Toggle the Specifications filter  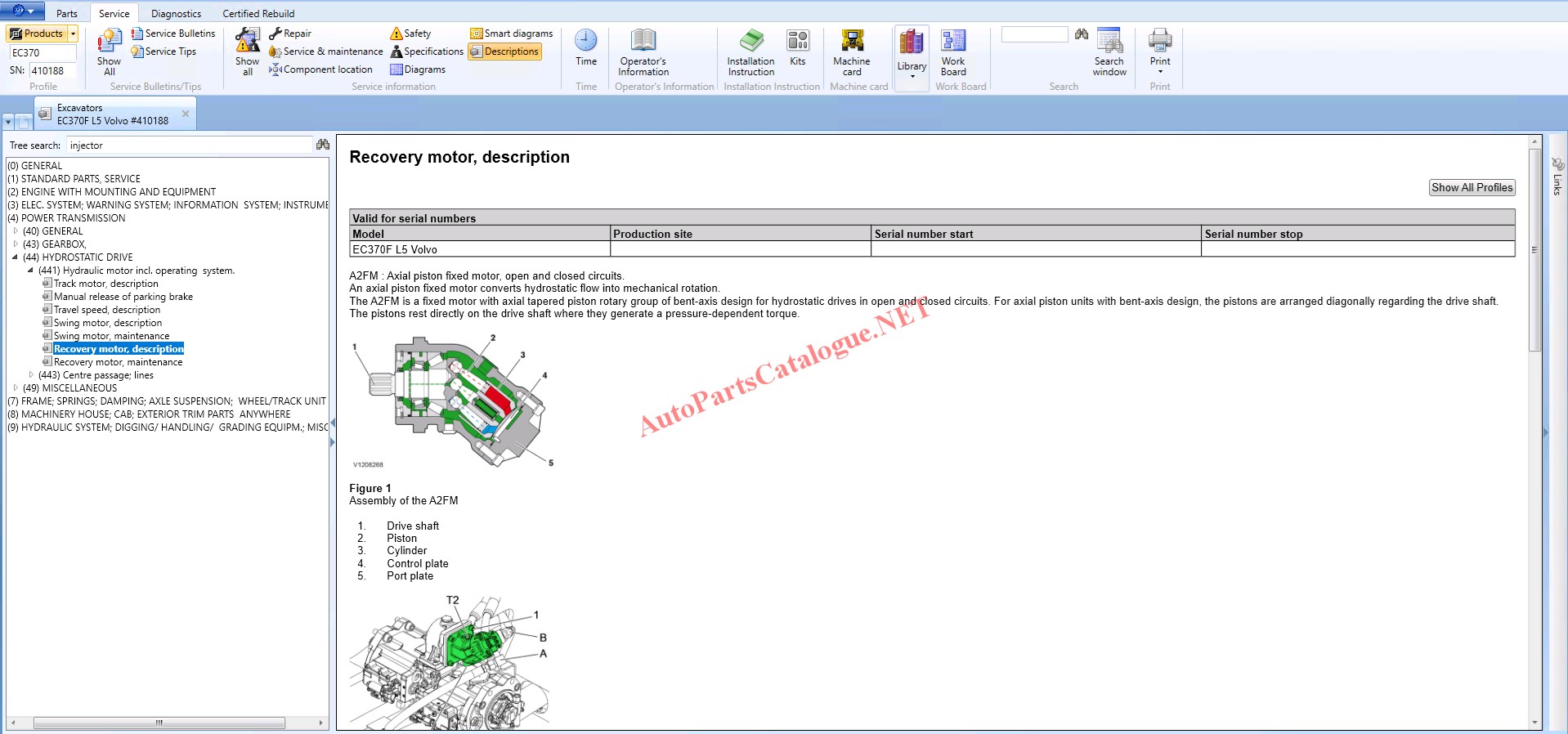point(427,51)
